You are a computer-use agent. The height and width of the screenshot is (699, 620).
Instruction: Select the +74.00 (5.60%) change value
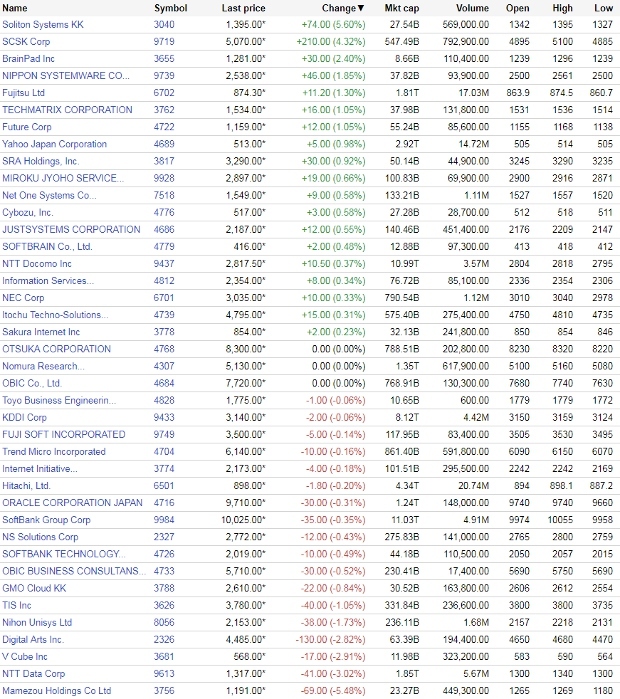pyautogui.click(x=333, y=25)
